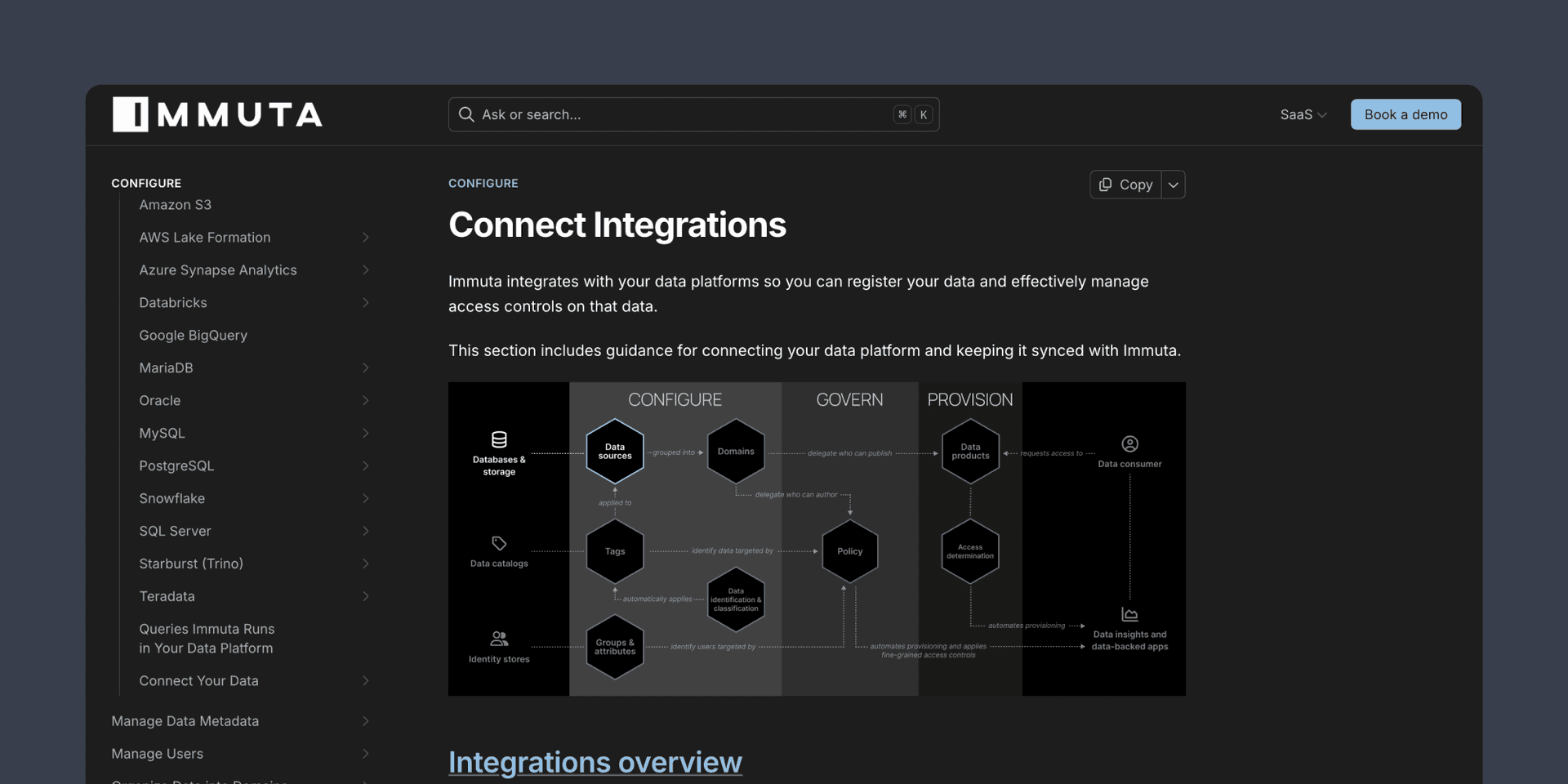Click the search magnifier icon
1568x784 pixels.
(466, 114)
